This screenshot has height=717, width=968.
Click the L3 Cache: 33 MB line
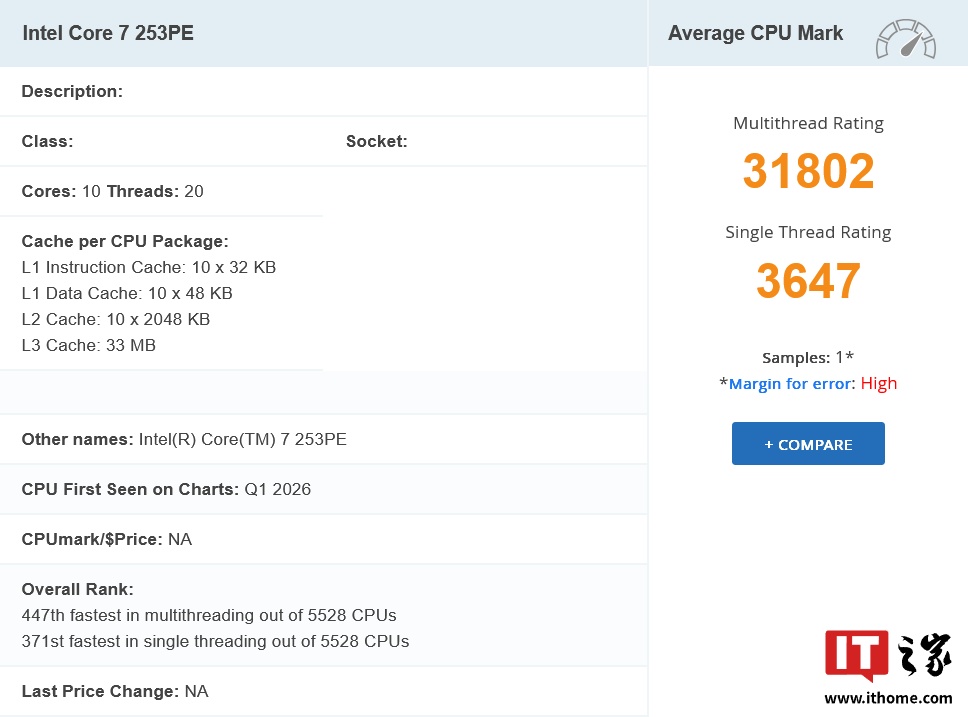click(x=89, y=345)
